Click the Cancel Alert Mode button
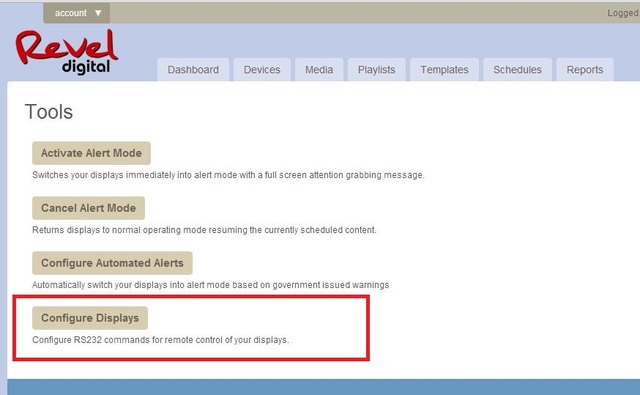Image resolution: width=640 pixels, height=395 pixels. coord(89,208)
